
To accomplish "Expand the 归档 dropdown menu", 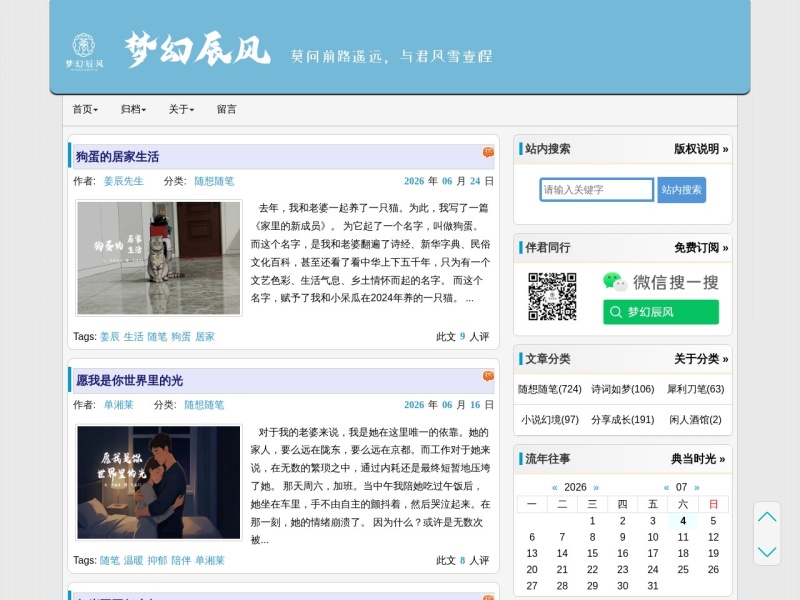I will point(133,109).
